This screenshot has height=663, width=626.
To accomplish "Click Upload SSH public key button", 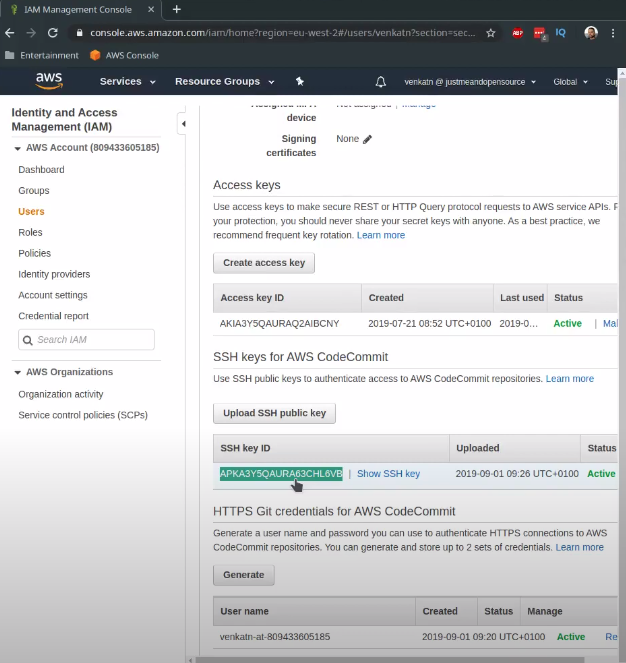I will coord(275,413).
